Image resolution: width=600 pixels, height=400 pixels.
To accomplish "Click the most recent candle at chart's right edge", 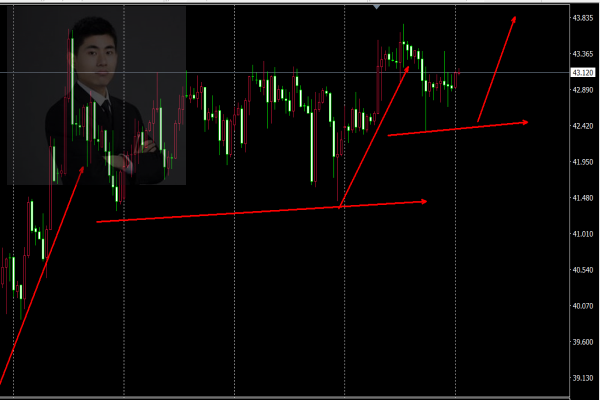I will [x=459, y=71].
